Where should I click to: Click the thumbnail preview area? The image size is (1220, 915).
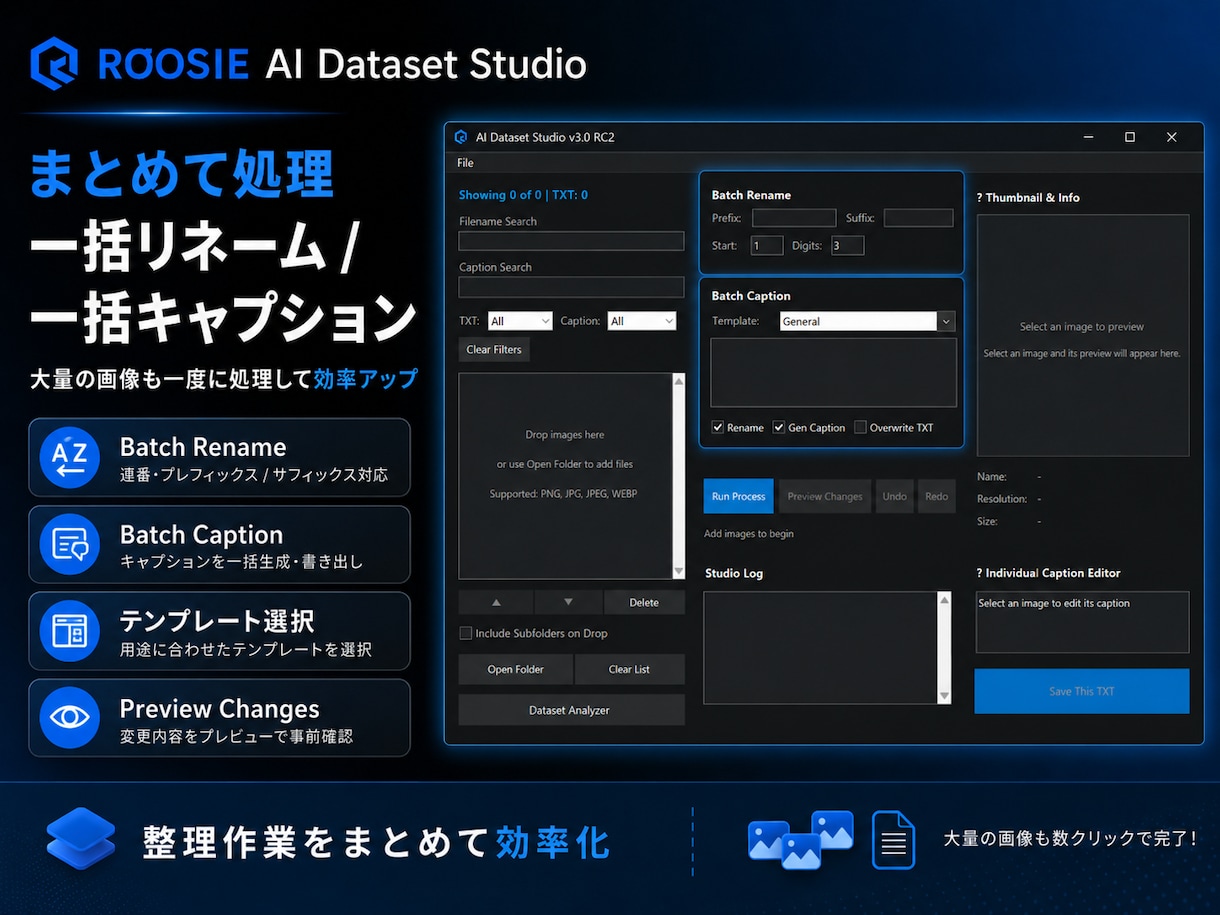[x=1082, y=336]
